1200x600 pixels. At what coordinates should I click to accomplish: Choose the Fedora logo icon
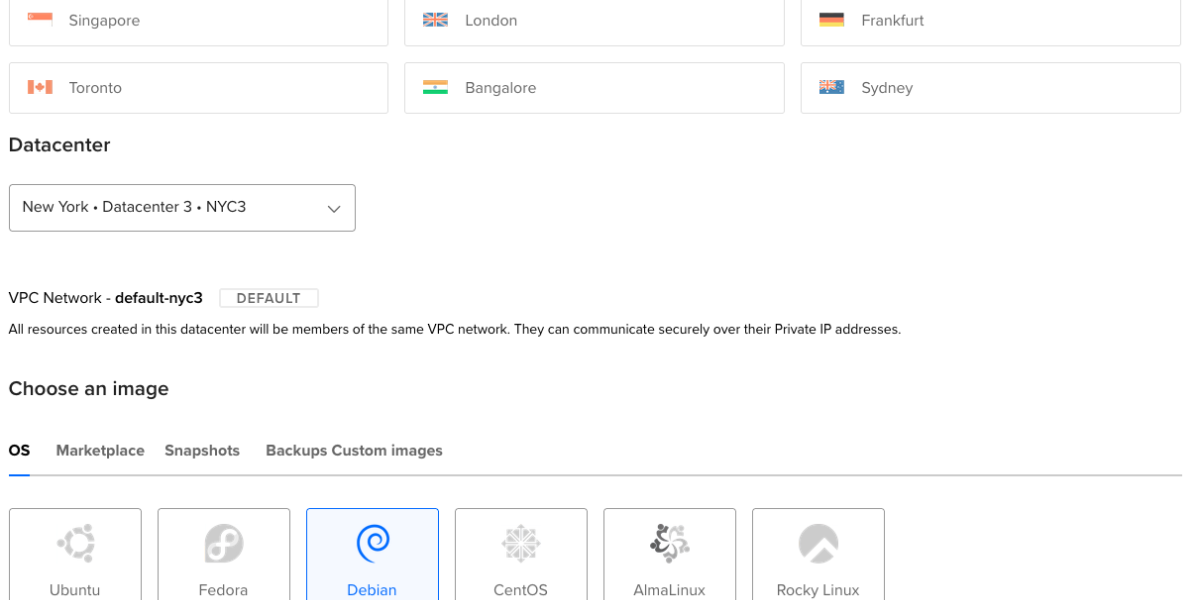pos(224,543)
